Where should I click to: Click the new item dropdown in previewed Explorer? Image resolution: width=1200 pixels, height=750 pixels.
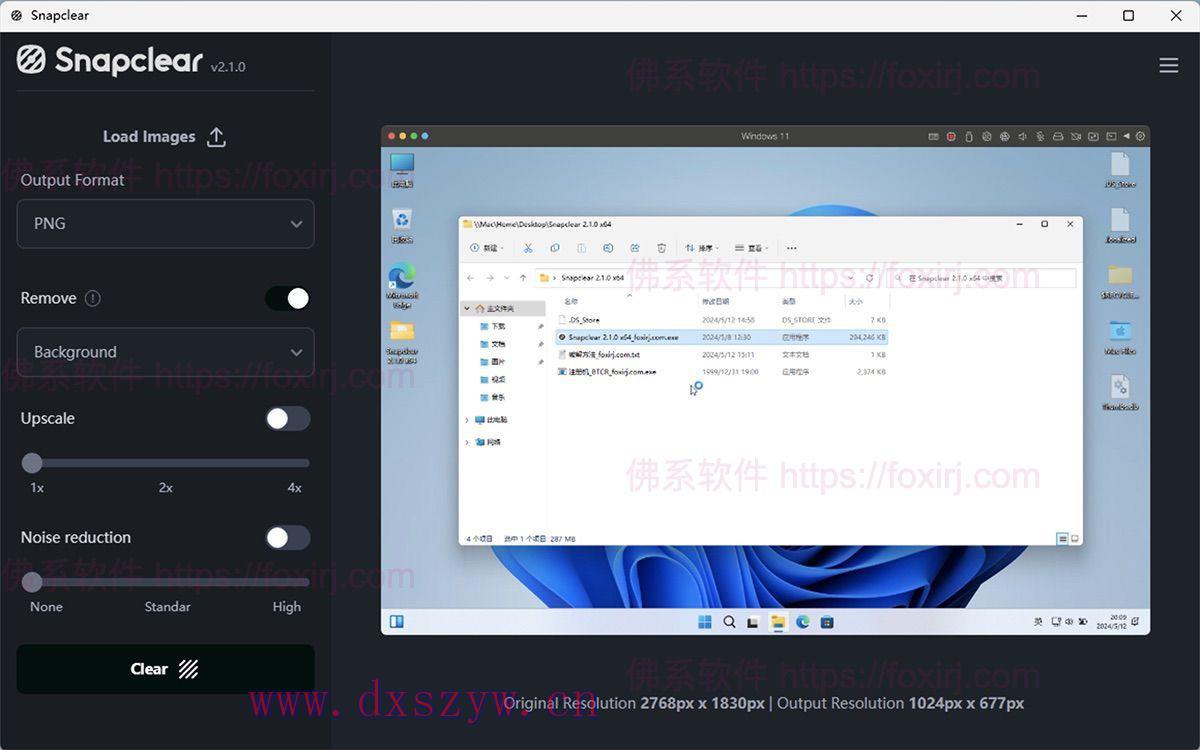487,248
